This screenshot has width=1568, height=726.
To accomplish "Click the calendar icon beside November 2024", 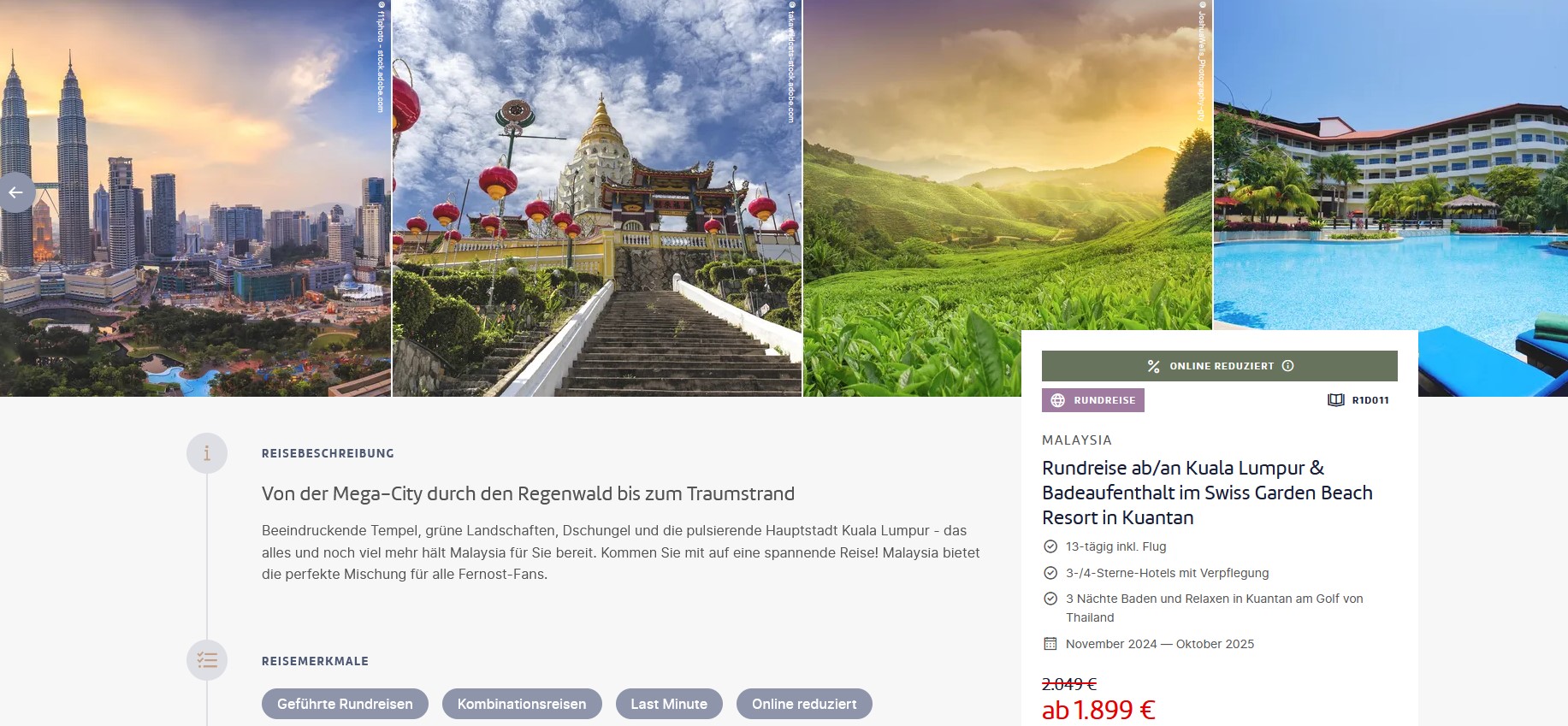I will coord(1050,644).
